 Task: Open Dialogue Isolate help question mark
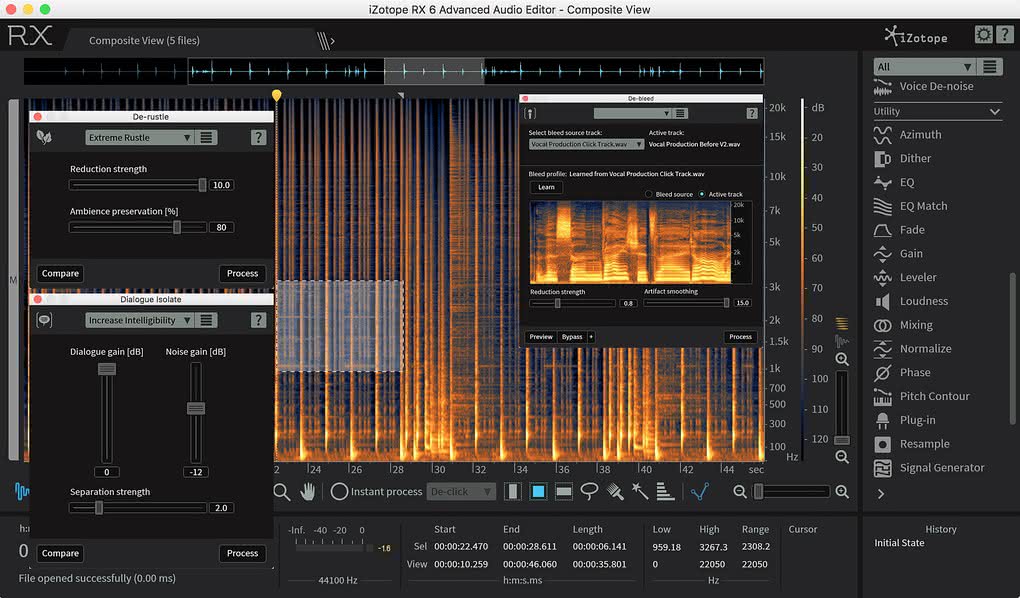[258, 320]
